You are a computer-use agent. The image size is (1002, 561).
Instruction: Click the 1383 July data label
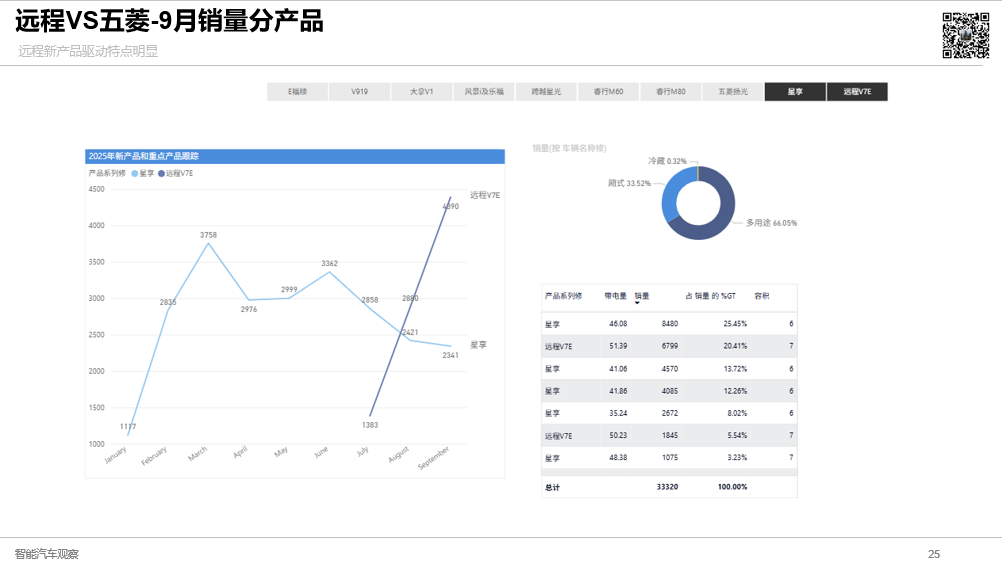[370, 425]
